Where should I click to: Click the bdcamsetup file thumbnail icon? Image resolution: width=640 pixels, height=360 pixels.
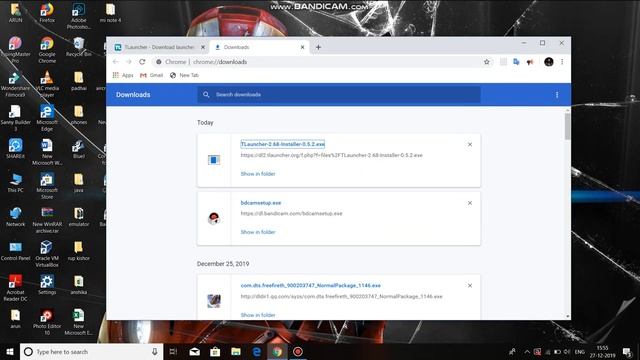pyautogui.click(x=214, y=218)
